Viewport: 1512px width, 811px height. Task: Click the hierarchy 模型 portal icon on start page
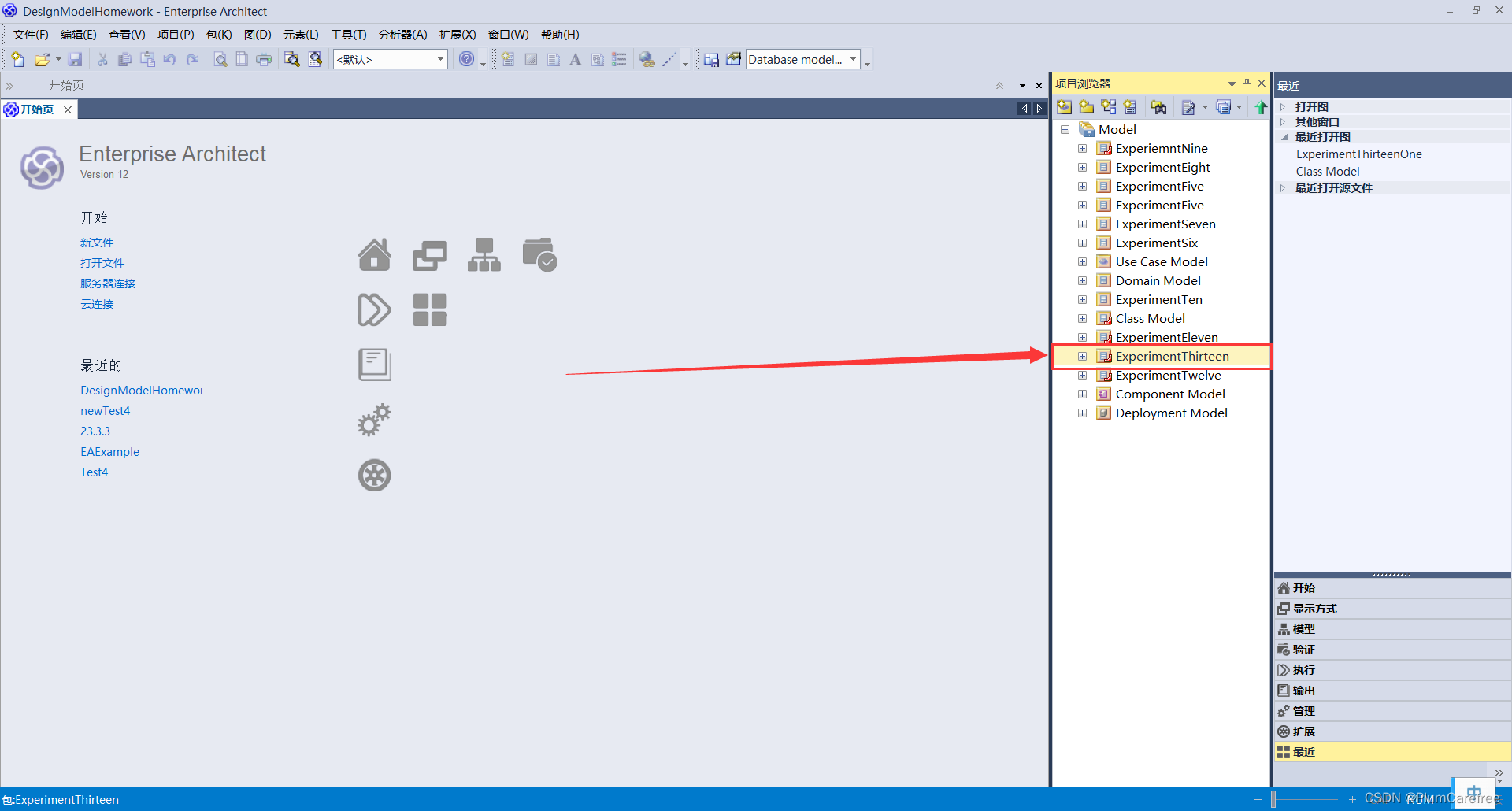coord(484,254)
